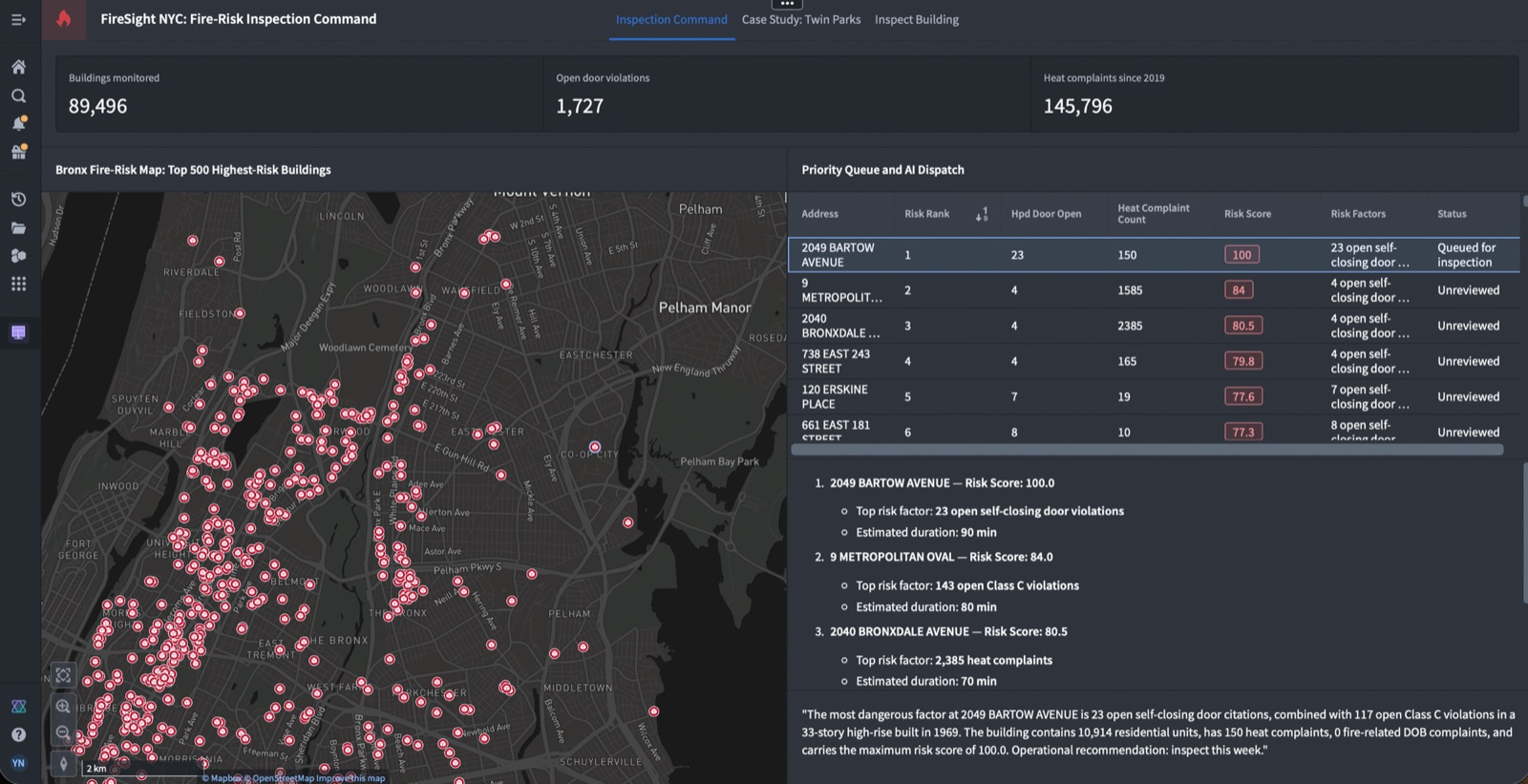This screenshot has width=1528, height=784.
Task: Sort by Risk Score column header
Action: pyautogui.click(x=1247, y=214)
